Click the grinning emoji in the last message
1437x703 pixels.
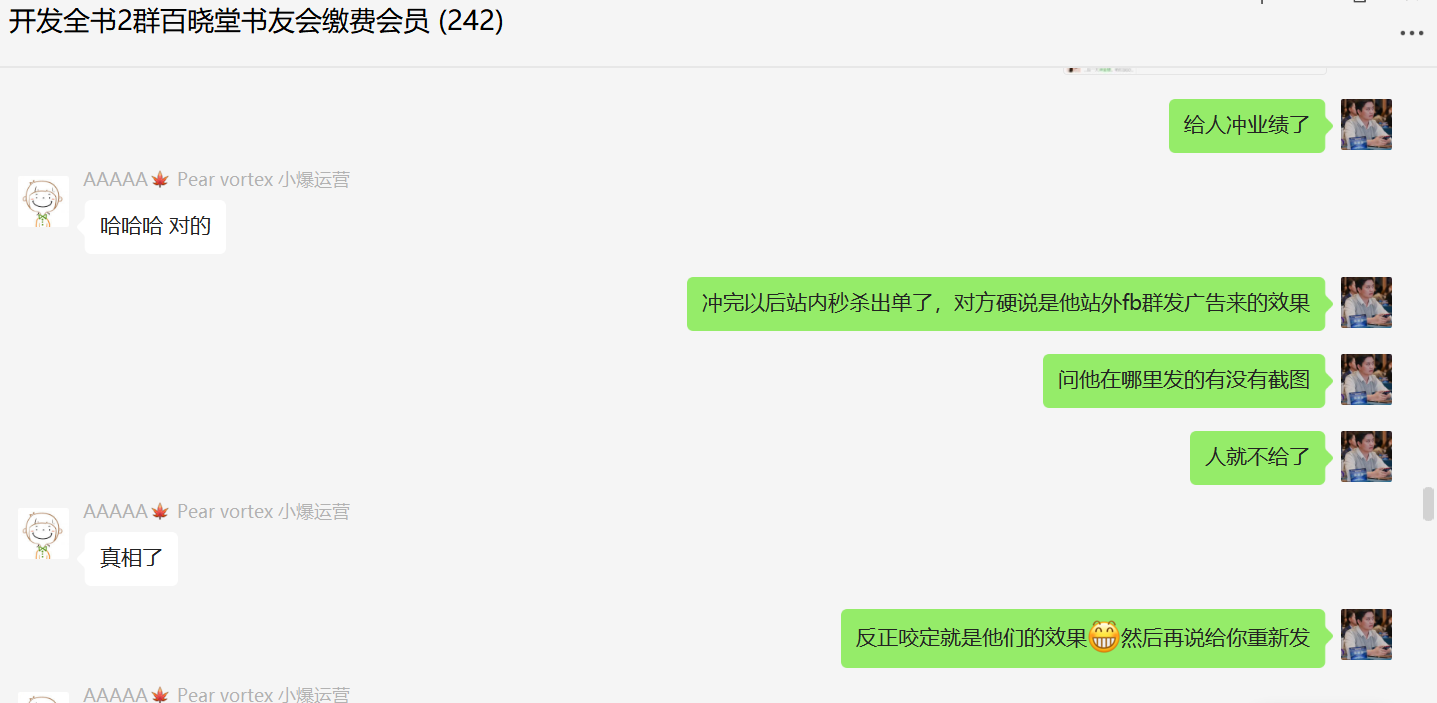(x=1103, y=637)
